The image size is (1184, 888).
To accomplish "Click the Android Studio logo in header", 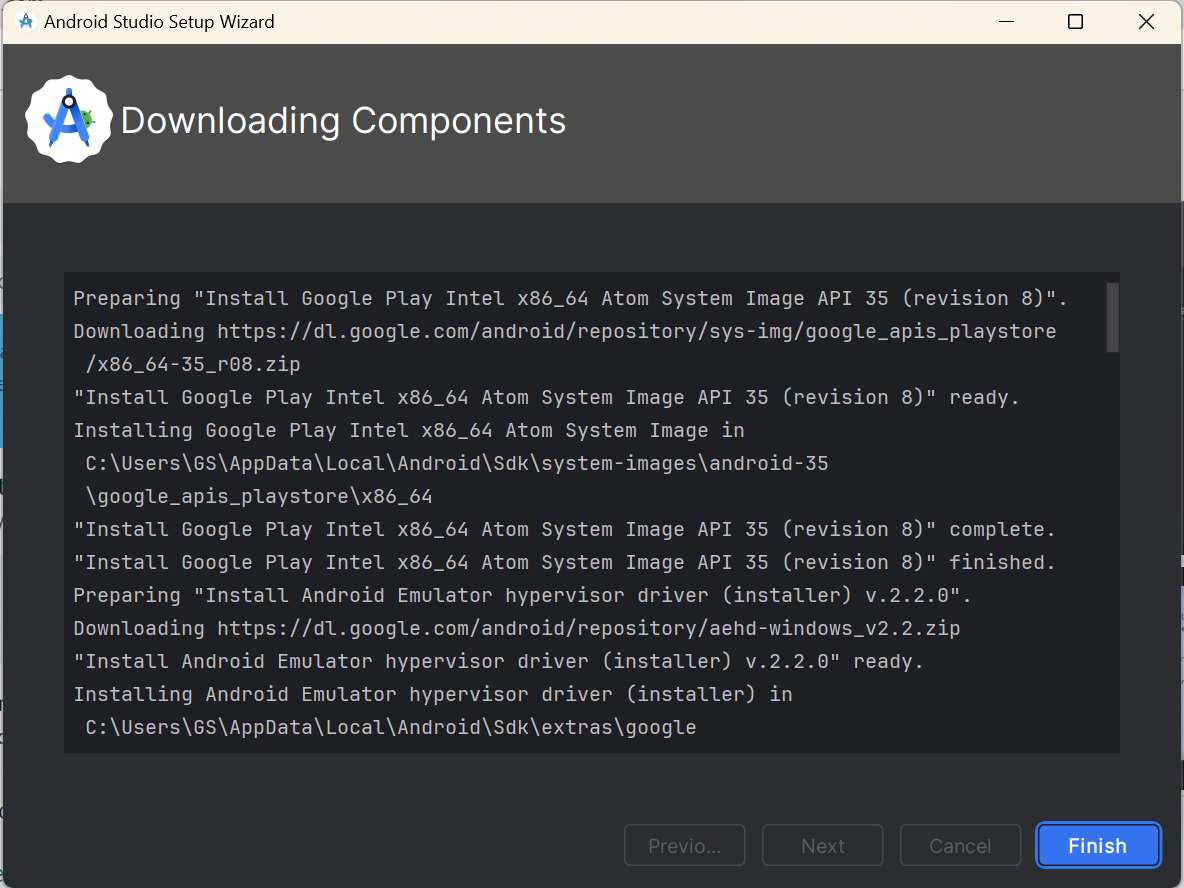I will [69, 119].
